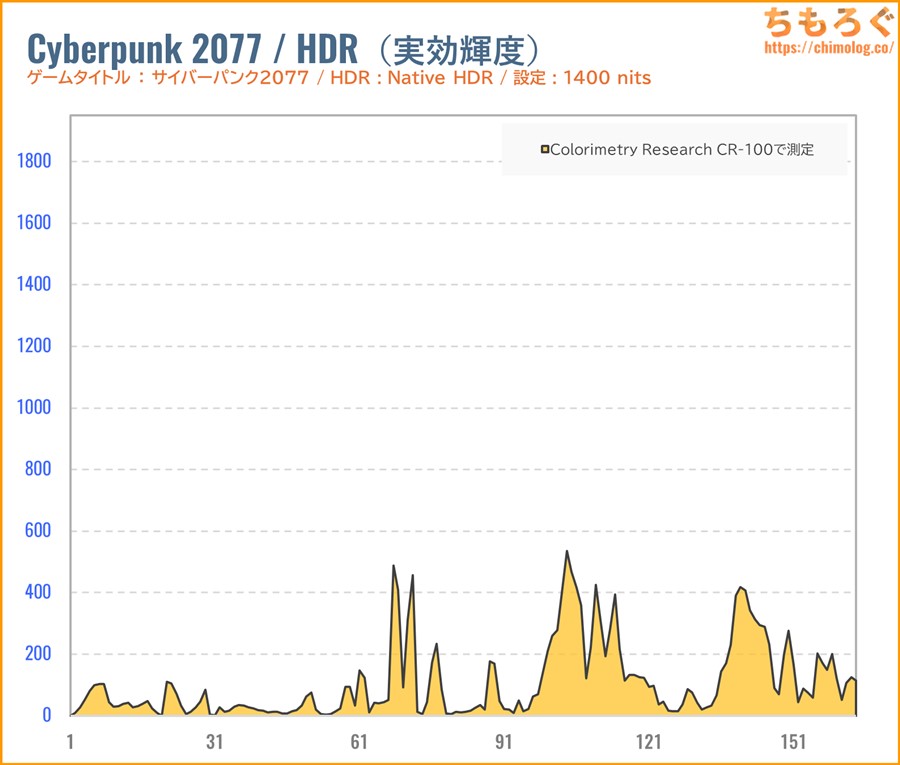Click the tallest luminance peak near 540 nits

pyautogui.click(x=567, y=552)
